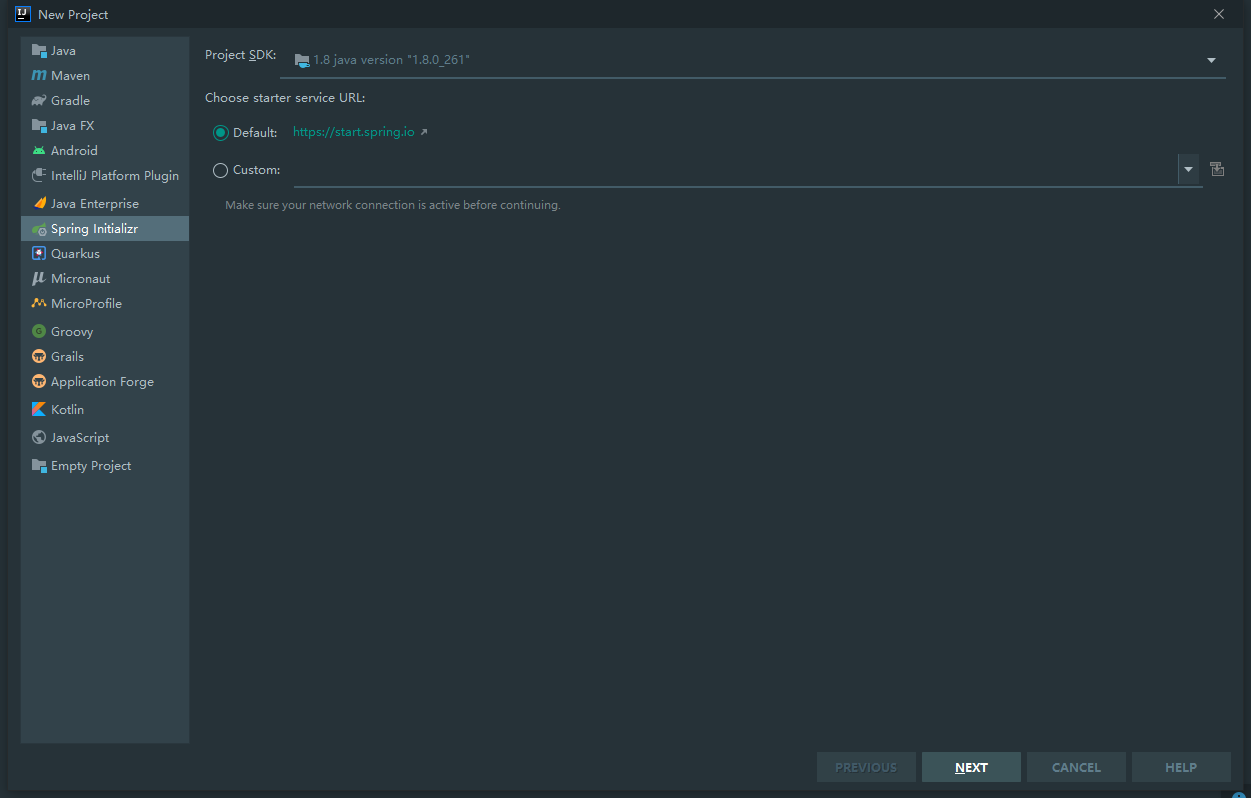Click the IntelliJ IDEA logo in title bar

coord(23,14)
